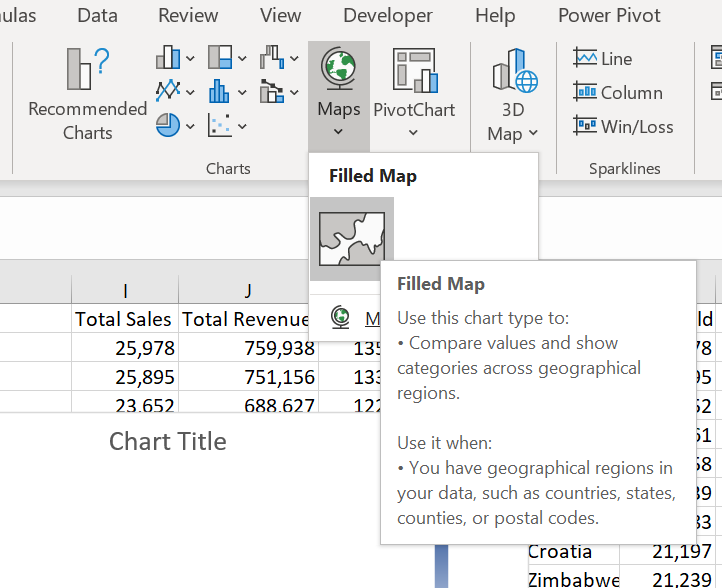Insert a Line sparkline

[x=603, y=59]
